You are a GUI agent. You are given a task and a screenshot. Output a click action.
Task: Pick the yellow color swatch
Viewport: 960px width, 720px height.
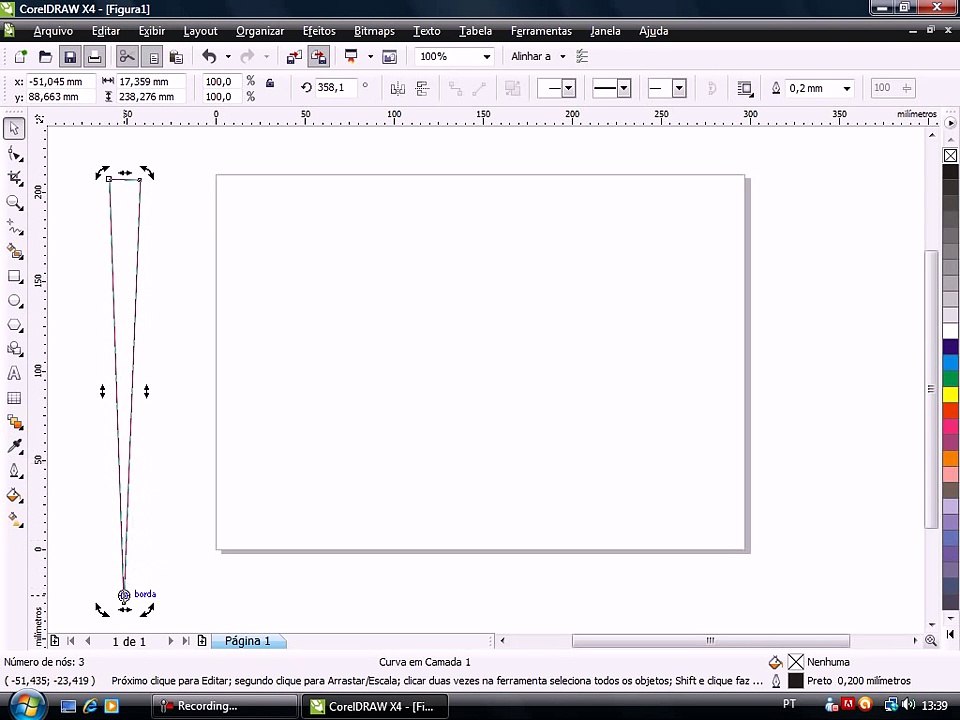pos(950,394)
